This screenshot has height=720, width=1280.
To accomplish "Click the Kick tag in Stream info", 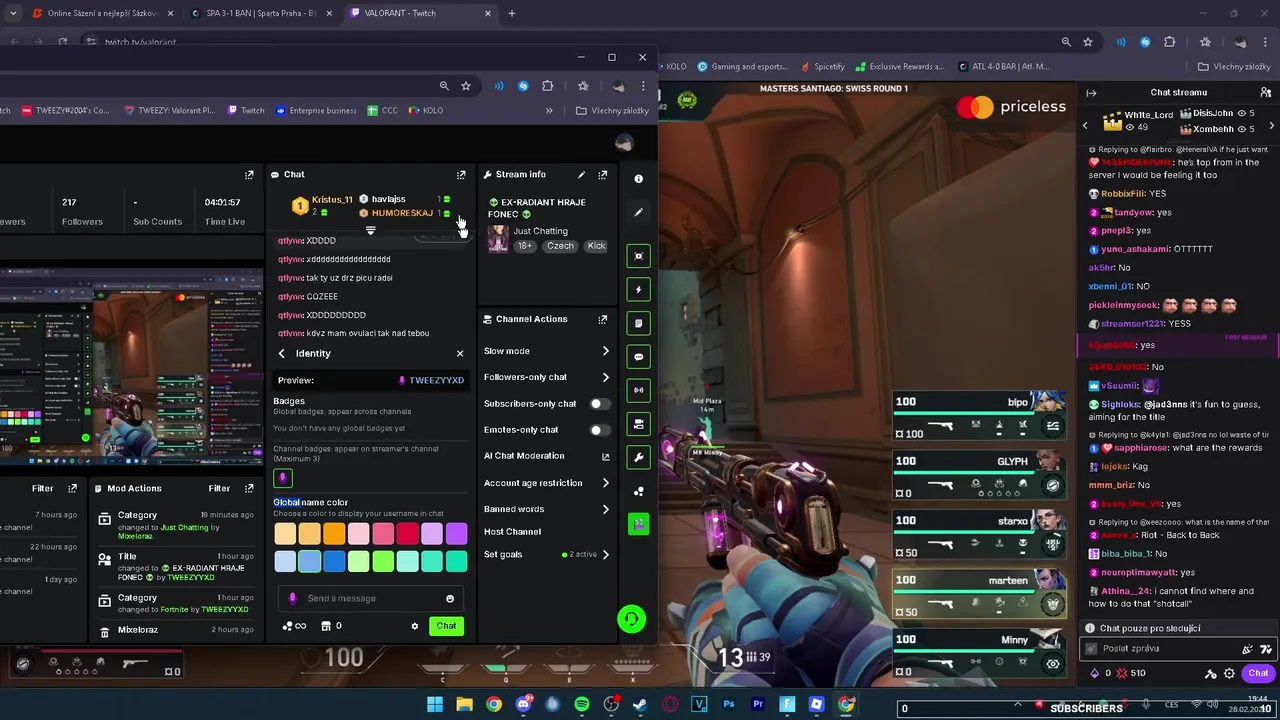I will [596, 246].
